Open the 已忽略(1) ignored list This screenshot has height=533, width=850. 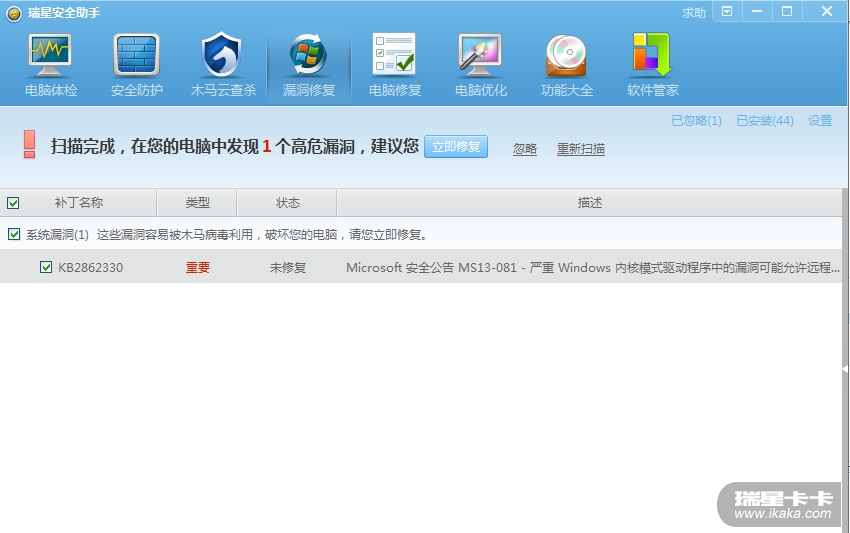(697, 120)
